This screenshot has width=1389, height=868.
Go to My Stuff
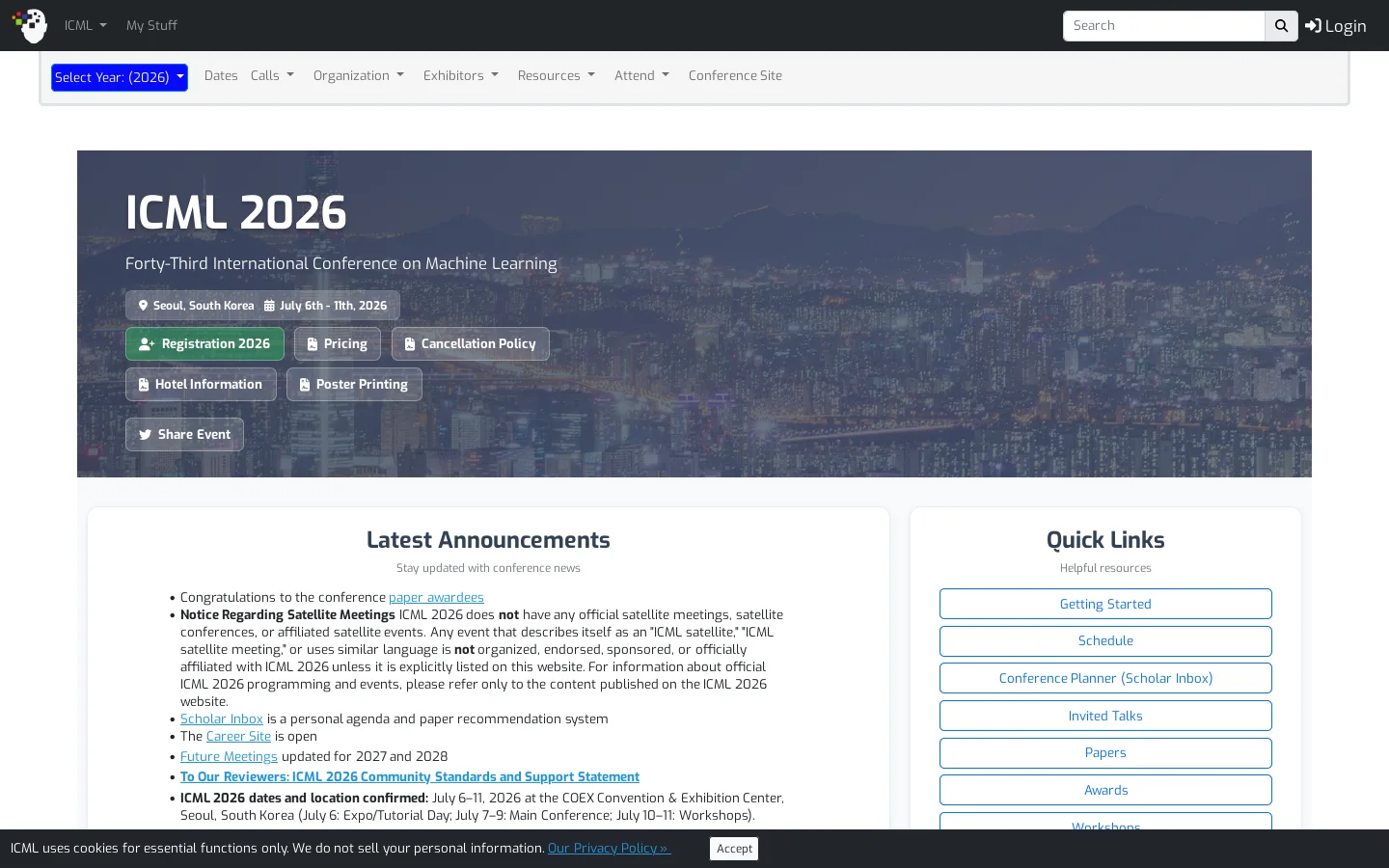(151, 25)
